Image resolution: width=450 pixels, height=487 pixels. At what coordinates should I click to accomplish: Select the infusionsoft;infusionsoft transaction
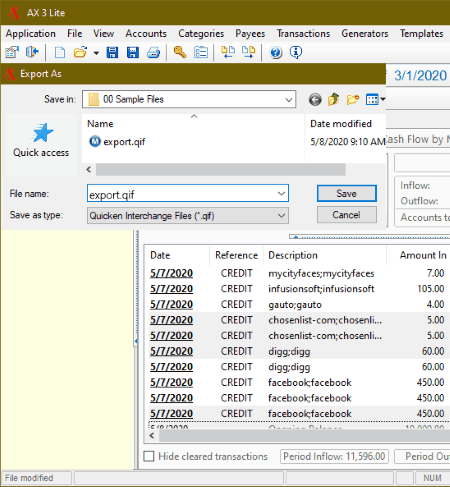click(x=321, y=289)
